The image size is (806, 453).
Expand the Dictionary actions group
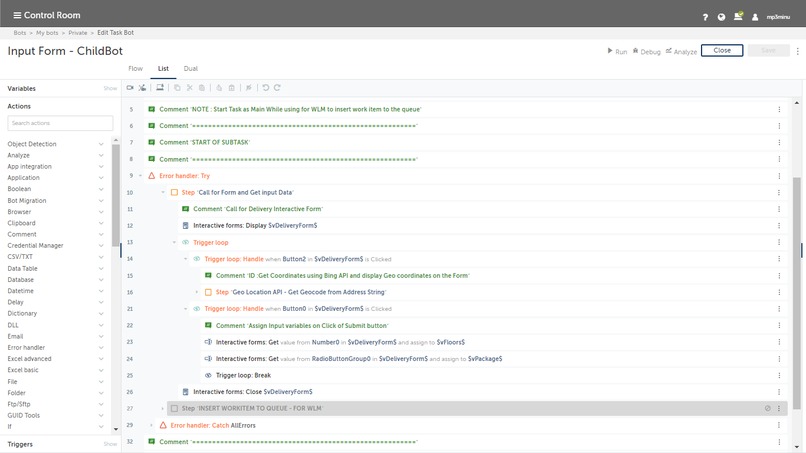tap(101, 314)
